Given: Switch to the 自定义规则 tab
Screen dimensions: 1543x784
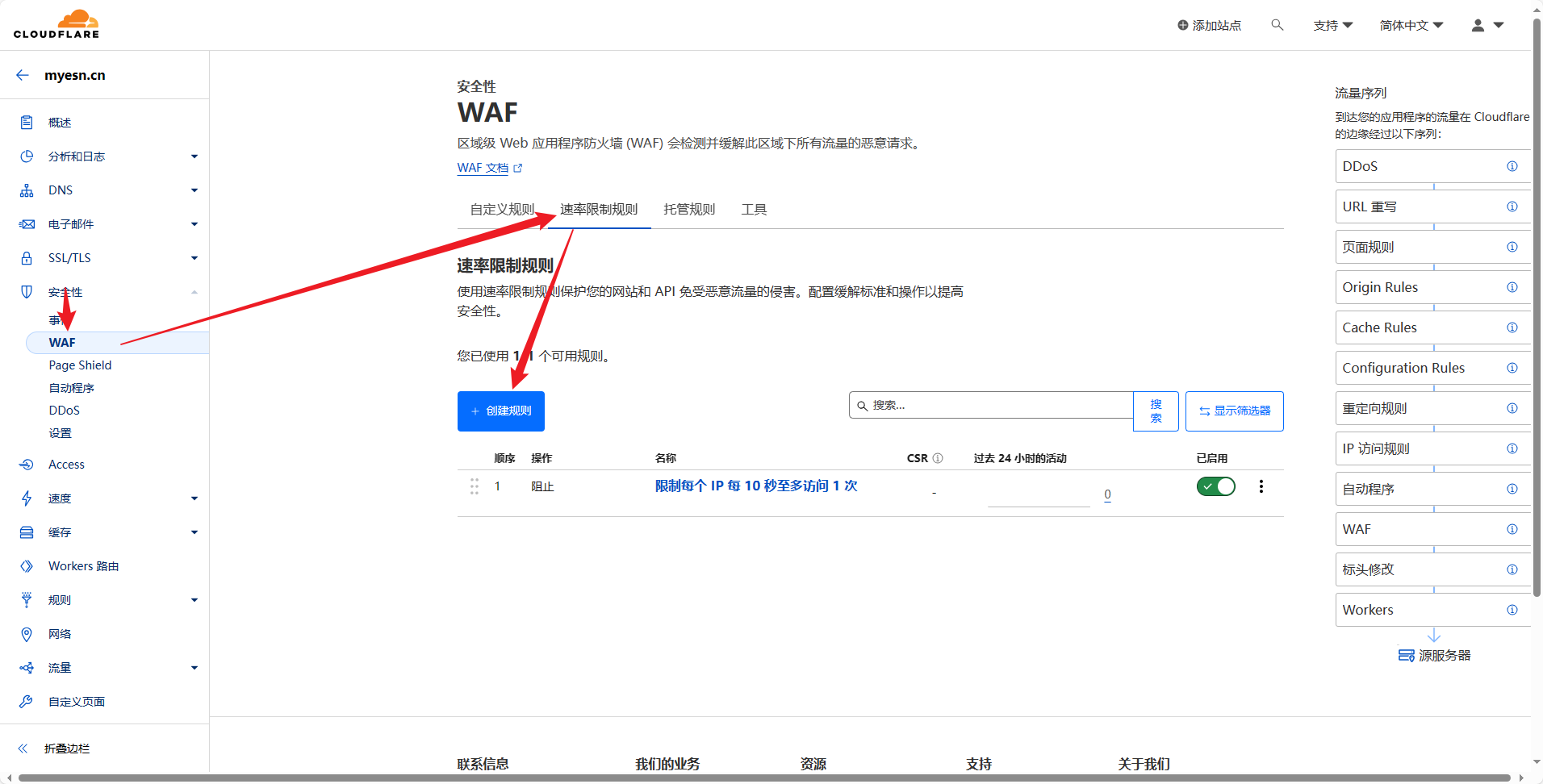Looking at the screenshot, I should [502, 210].
